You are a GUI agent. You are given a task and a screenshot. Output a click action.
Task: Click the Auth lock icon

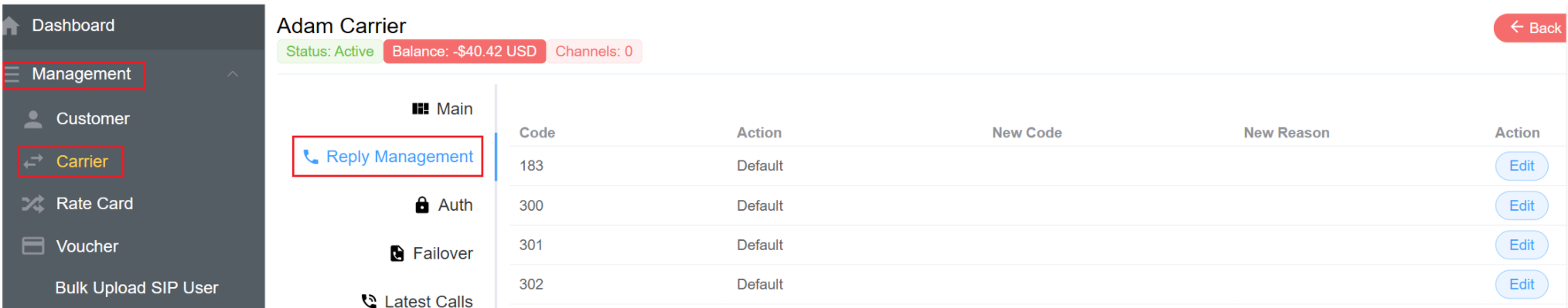pos(422,205)
